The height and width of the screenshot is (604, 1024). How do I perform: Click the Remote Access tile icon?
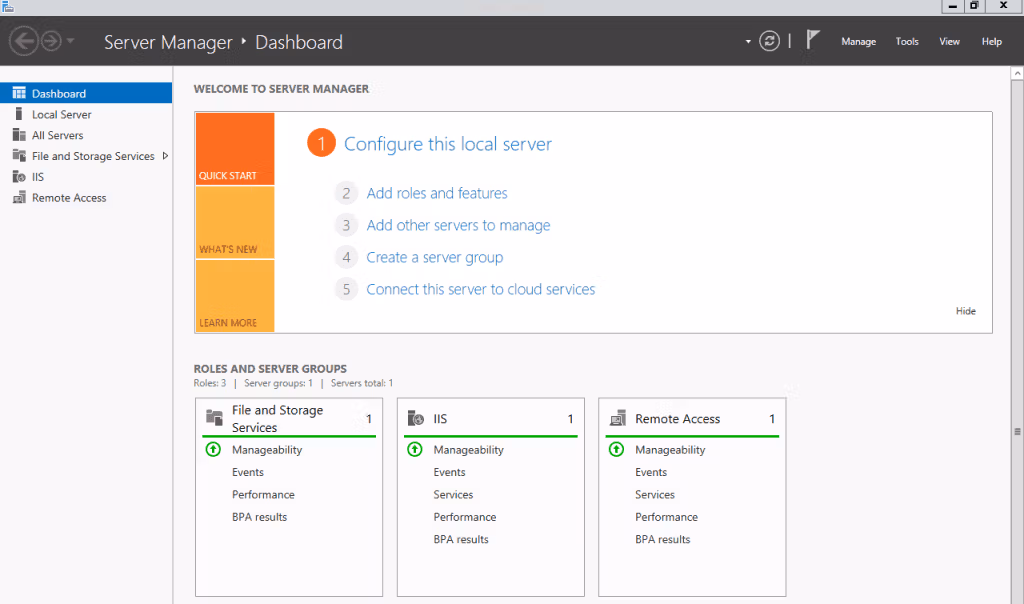pos(616,418)
